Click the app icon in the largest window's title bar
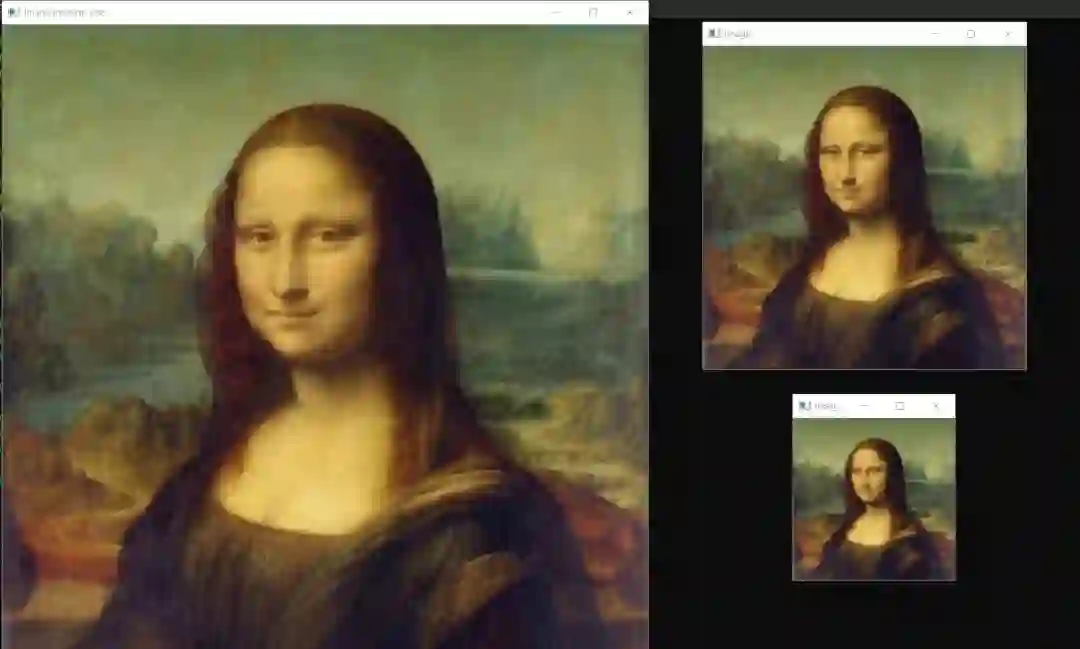 coord(13,12)
